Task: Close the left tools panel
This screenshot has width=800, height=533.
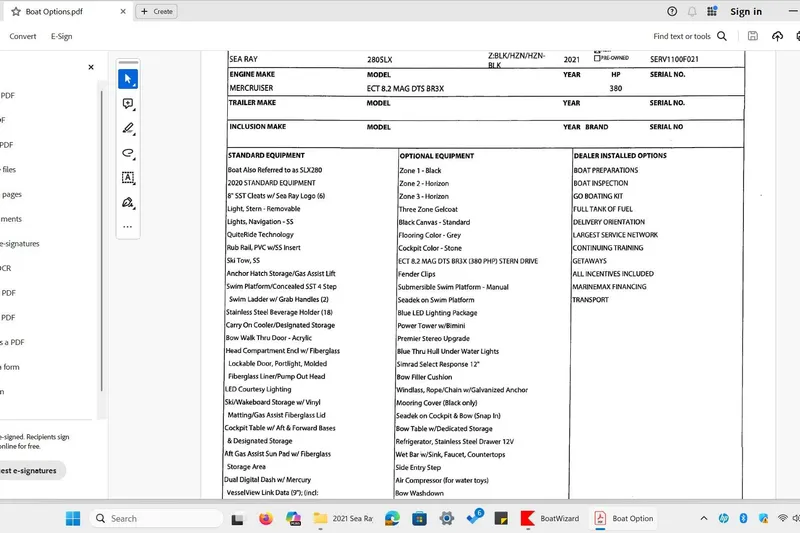Action: click(x=91, y=68)
